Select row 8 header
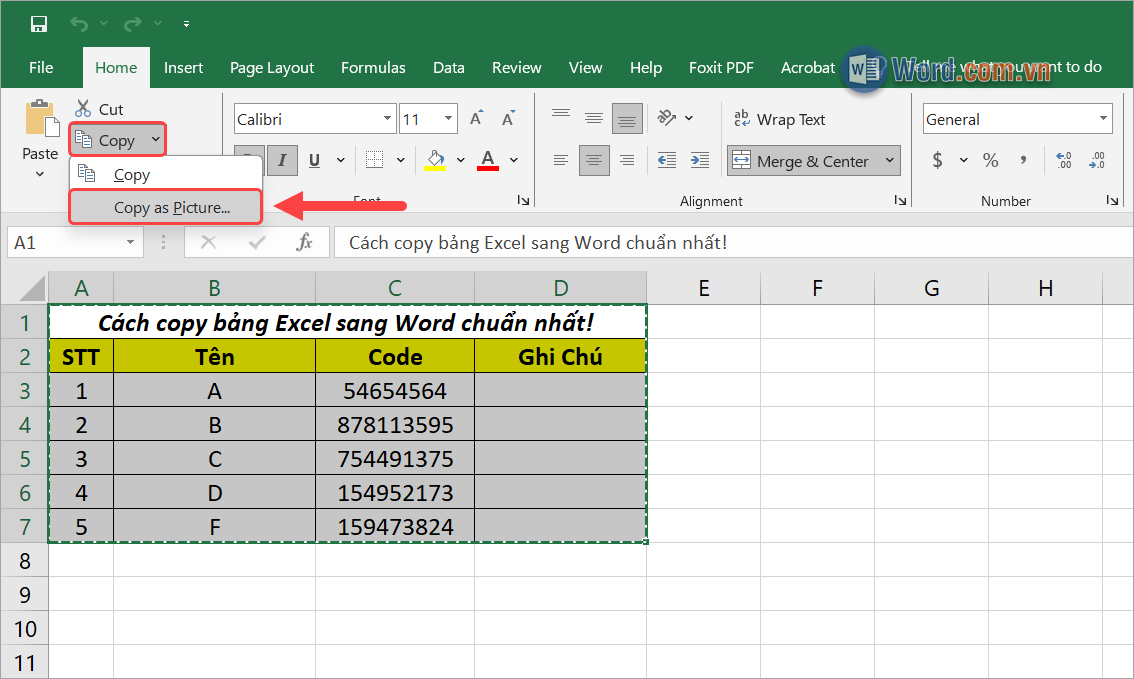The width and height of the screenshot is (1134, 679). pyautogui.click(x=25, y=560)
